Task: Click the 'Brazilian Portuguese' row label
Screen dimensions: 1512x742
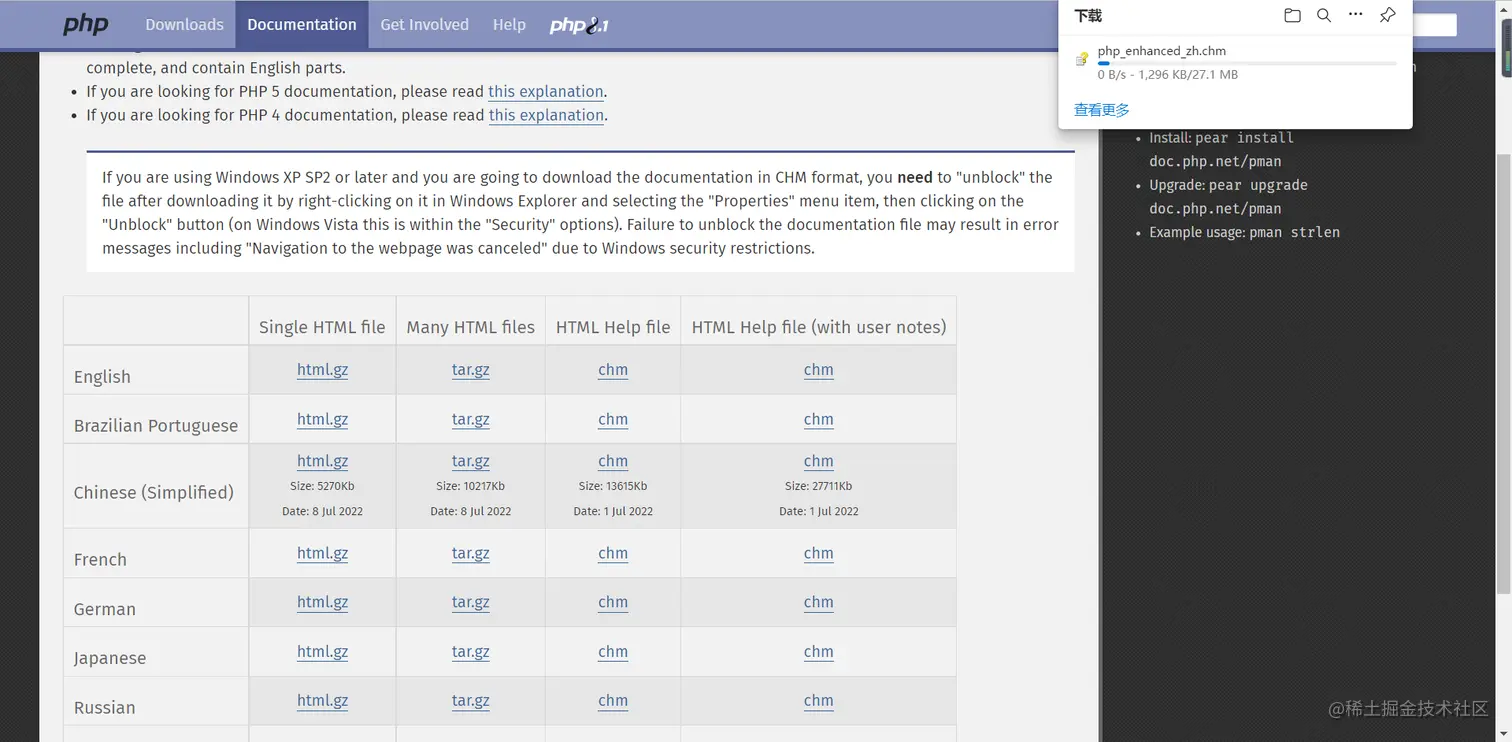Action: click(156, 425)
